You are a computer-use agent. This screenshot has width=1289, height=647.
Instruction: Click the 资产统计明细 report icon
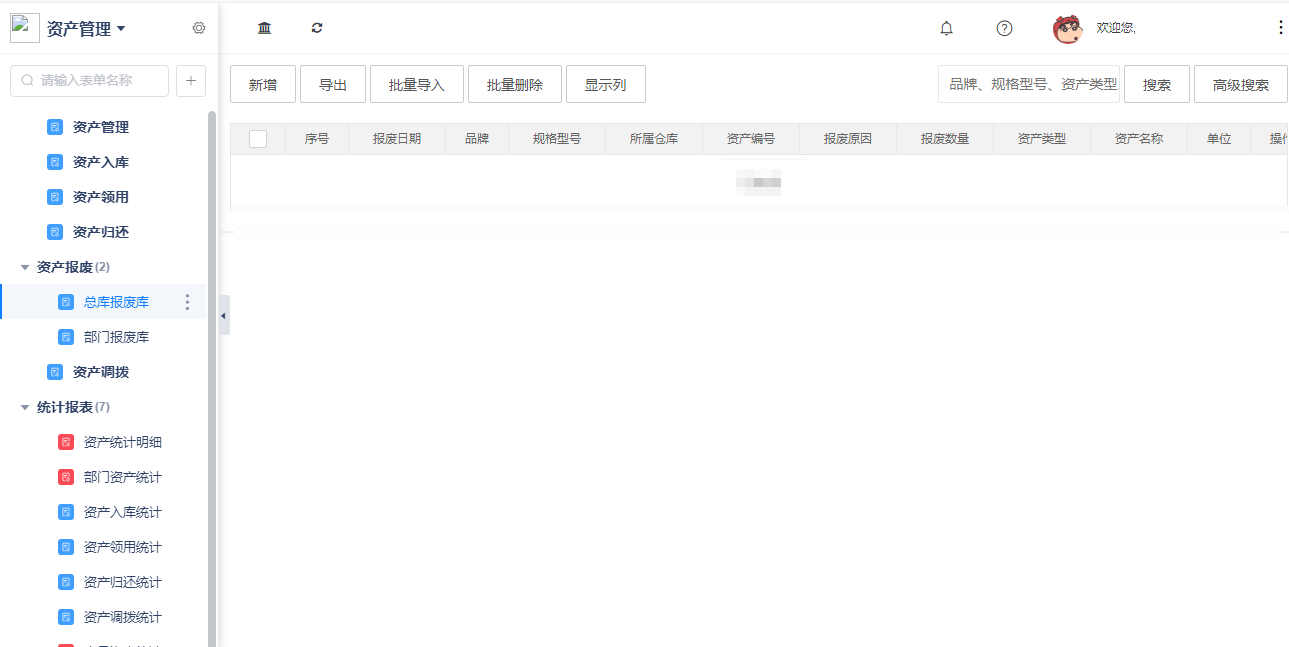point(66,442)
